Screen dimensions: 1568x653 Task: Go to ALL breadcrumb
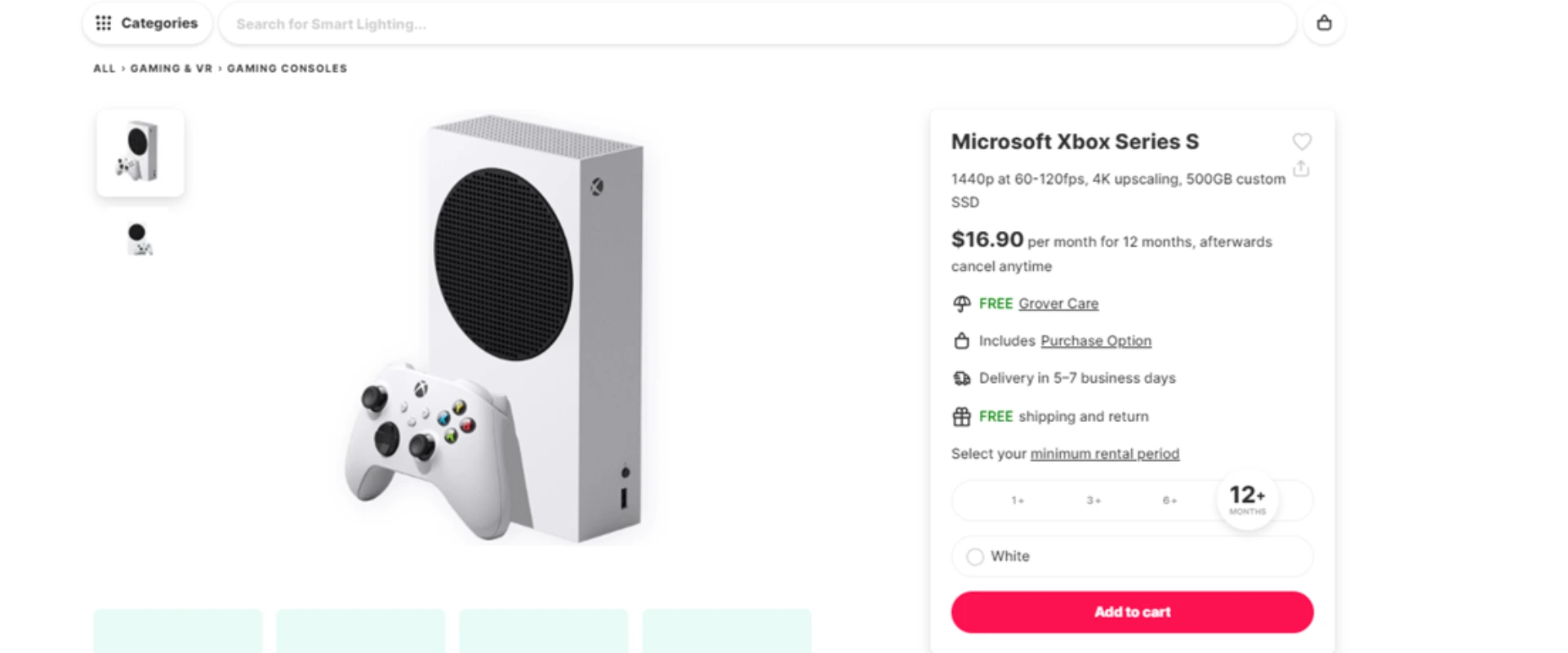point(104,69)
